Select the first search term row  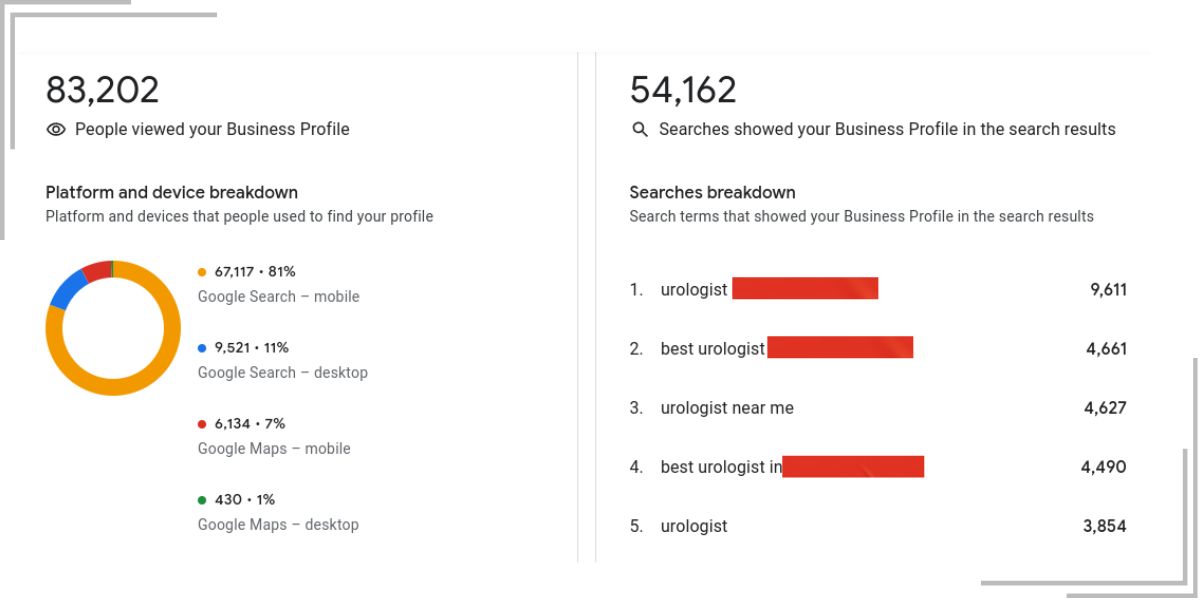(x=878, y=289)
